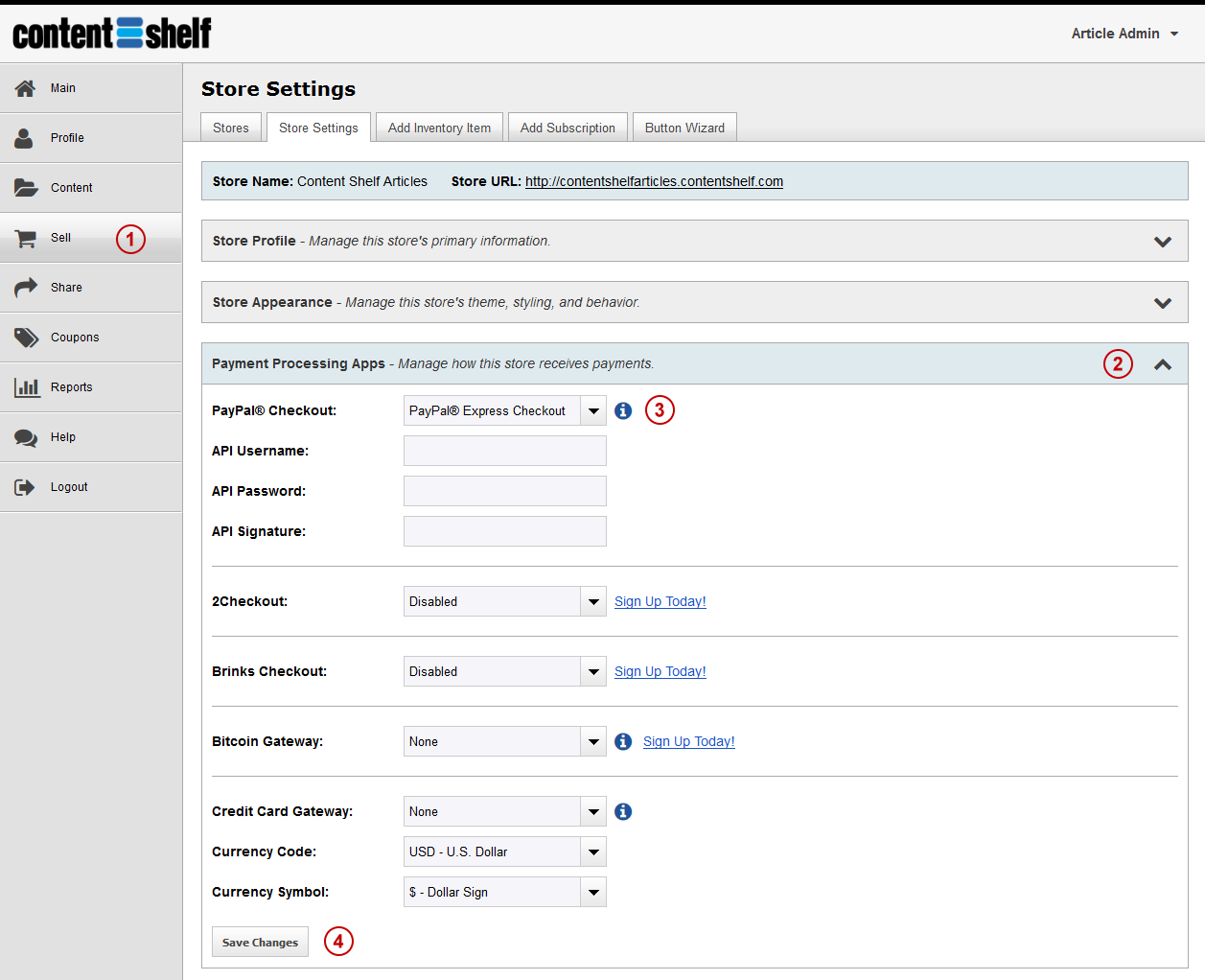Switch to the Stores tab
This screenshot has width=1205, height=980.
(231, 128)
